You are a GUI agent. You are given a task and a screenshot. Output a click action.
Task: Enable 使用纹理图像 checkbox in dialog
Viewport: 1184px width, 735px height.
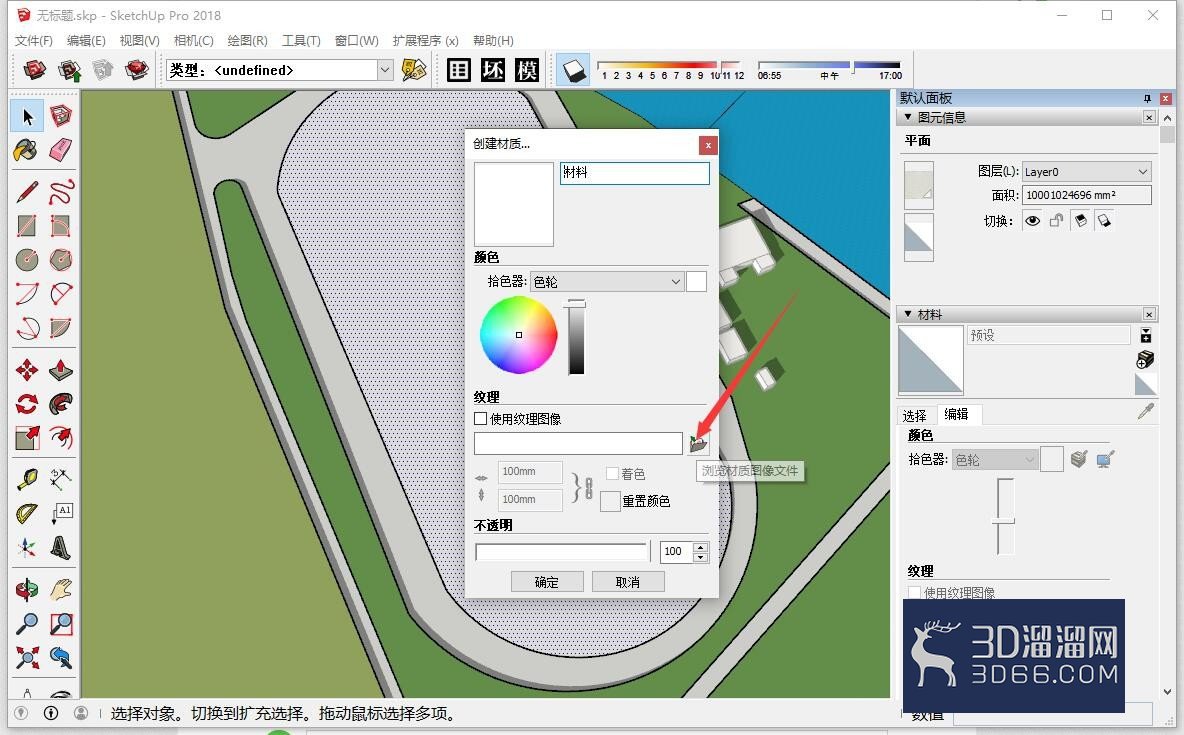(x=480, y=418)
